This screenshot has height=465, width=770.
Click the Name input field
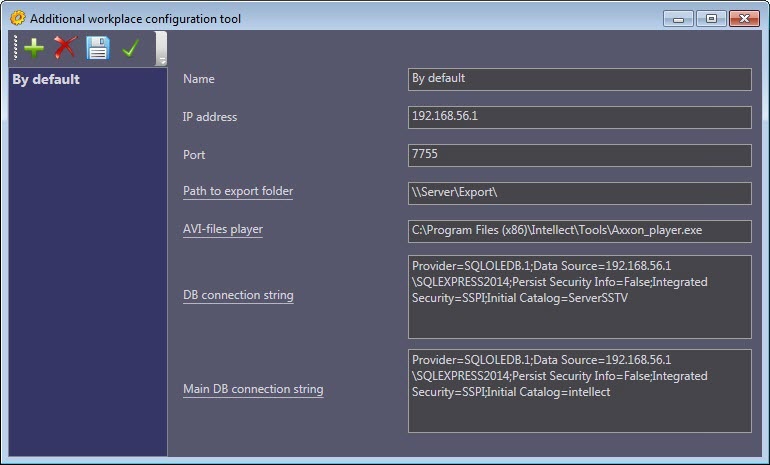[579, 79]
